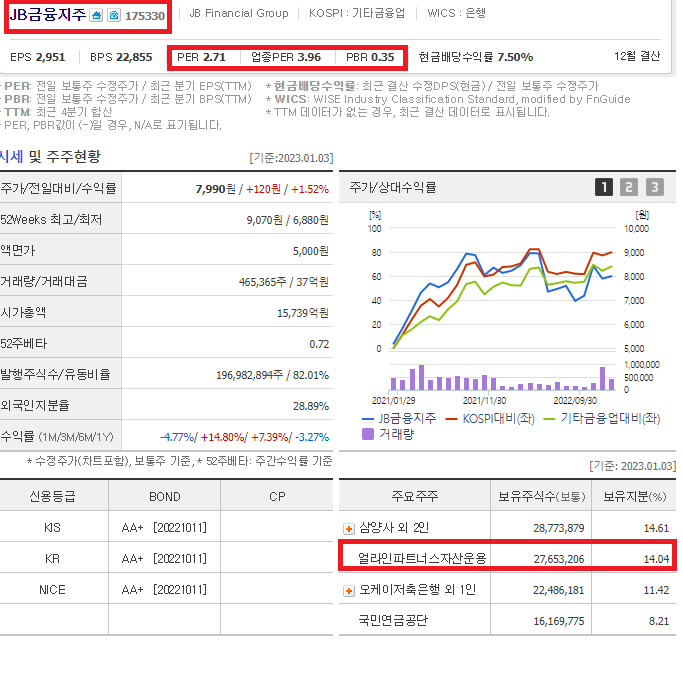The image size is (683, 676).
Task: Click NICE row AA+ [20221011] bond rating
Action: 164,590
